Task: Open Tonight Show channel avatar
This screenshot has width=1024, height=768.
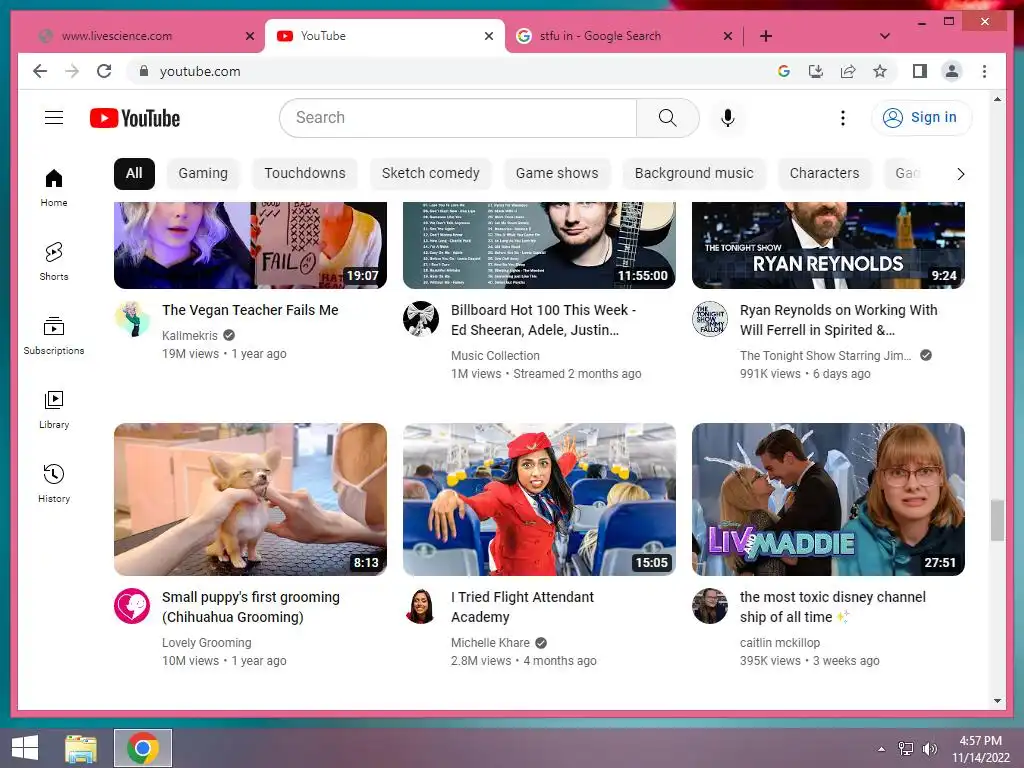Action: (x=710, y=319)
